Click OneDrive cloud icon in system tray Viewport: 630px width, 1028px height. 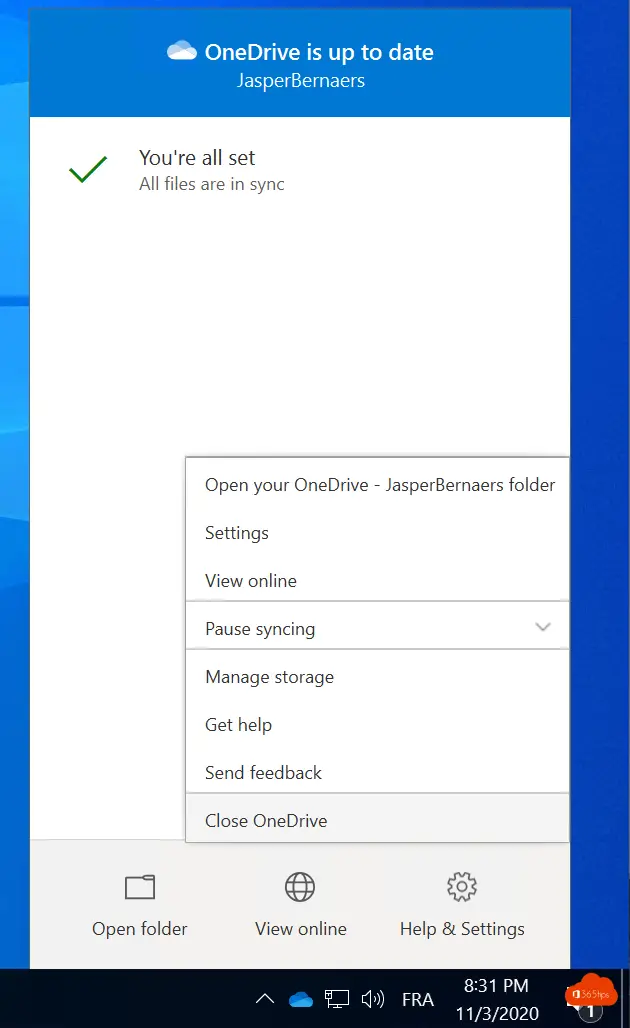pyautogui.click(x=301, y=999)
